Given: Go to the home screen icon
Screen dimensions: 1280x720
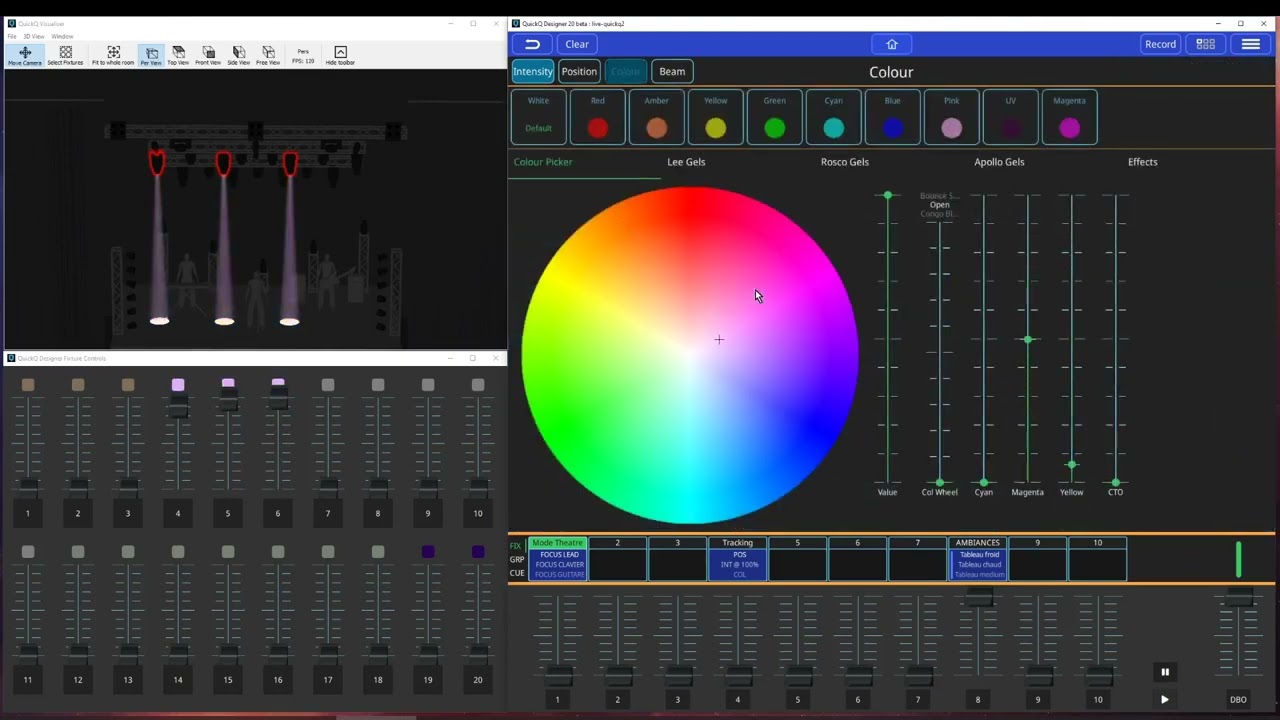Looking at the screenshot, I should (892, 44).
